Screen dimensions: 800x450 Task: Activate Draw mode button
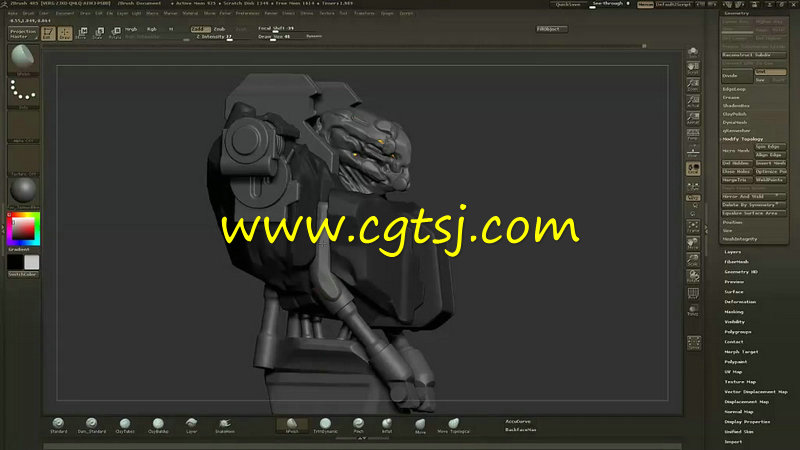[65, 34]
